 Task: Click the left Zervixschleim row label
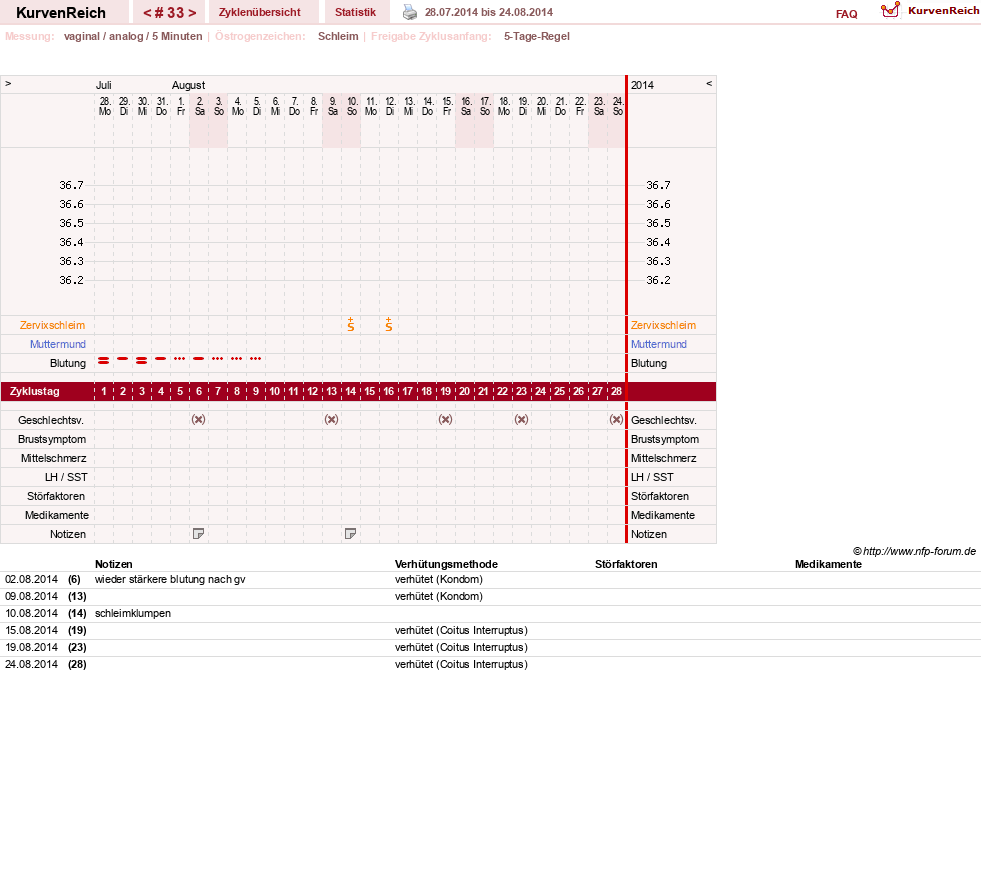(53, 325)
